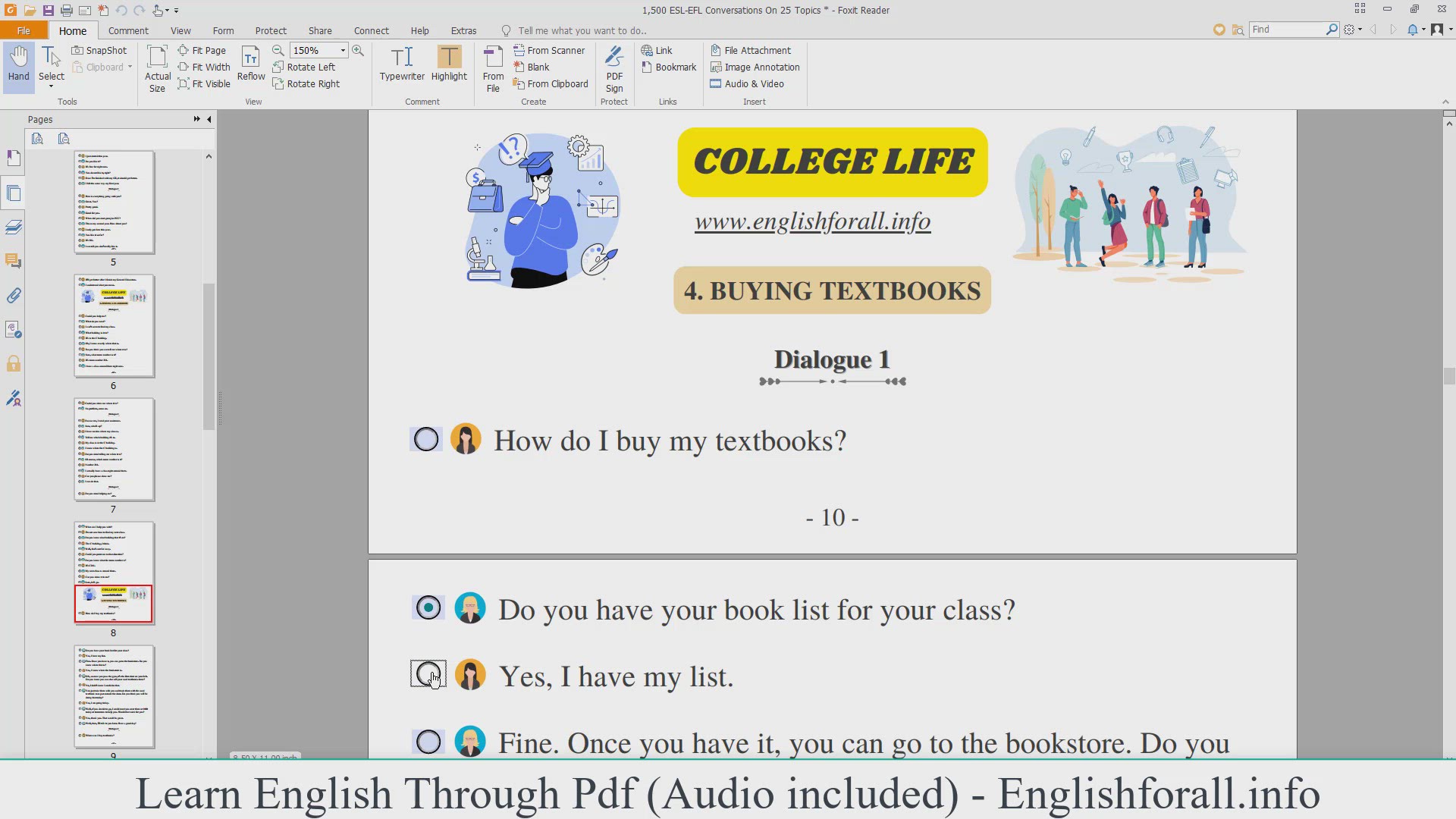Expand the Clipboard dropdown arrow

click(130, 67)
